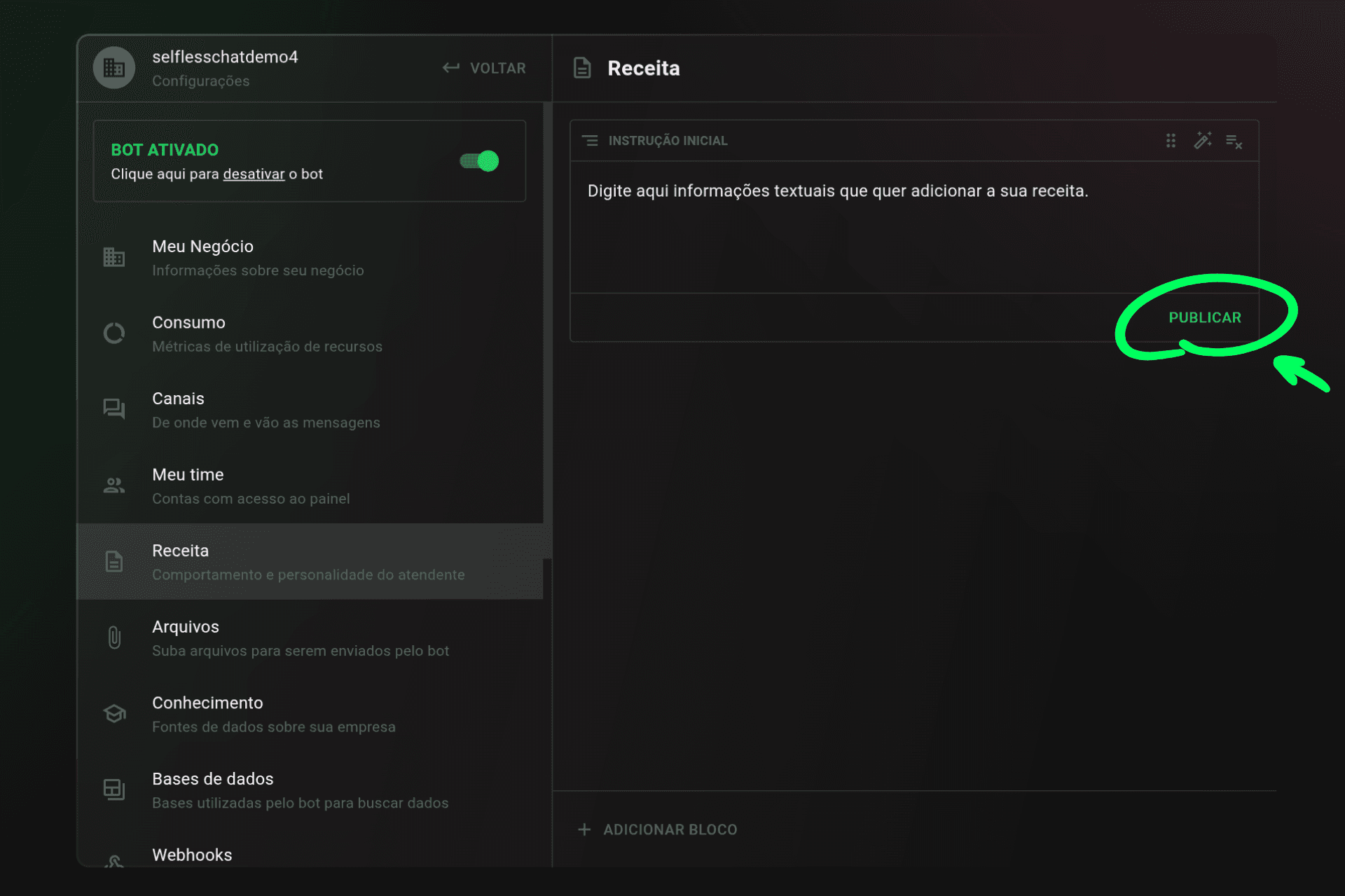This screenshot has height=896, width=1345.
Task: Click the Consumo usage ring icon
Action: coord(114,333)
